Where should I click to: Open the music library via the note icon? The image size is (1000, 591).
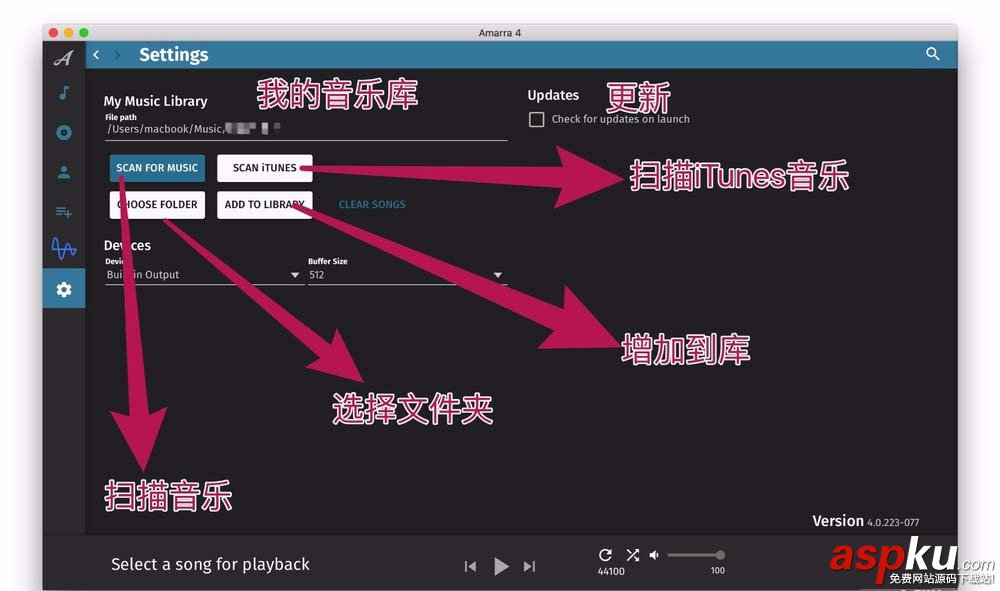click(63, 93)
